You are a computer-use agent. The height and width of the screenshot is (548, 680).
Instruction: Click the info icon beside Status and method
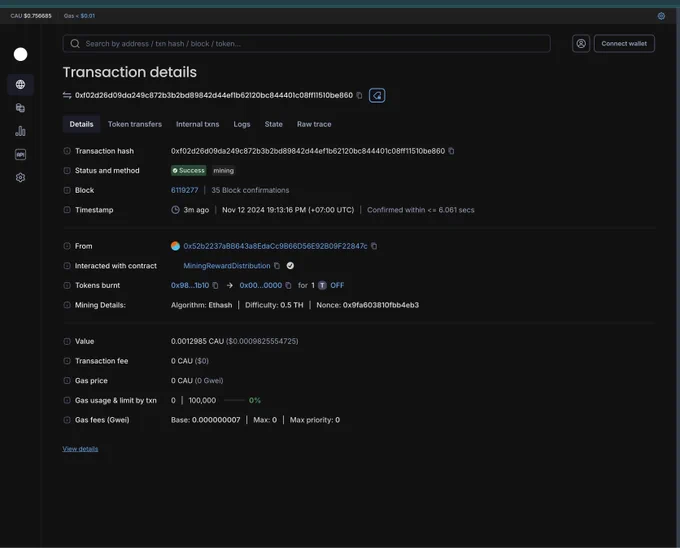pos(67,170)
